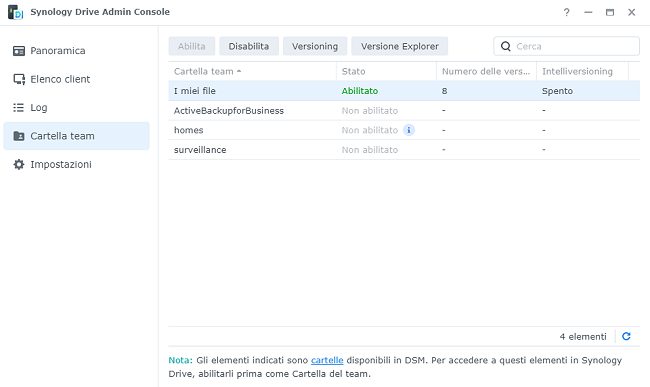Click the Cartella team folder icon
The image size is (650, 387).
coord(19,136)
